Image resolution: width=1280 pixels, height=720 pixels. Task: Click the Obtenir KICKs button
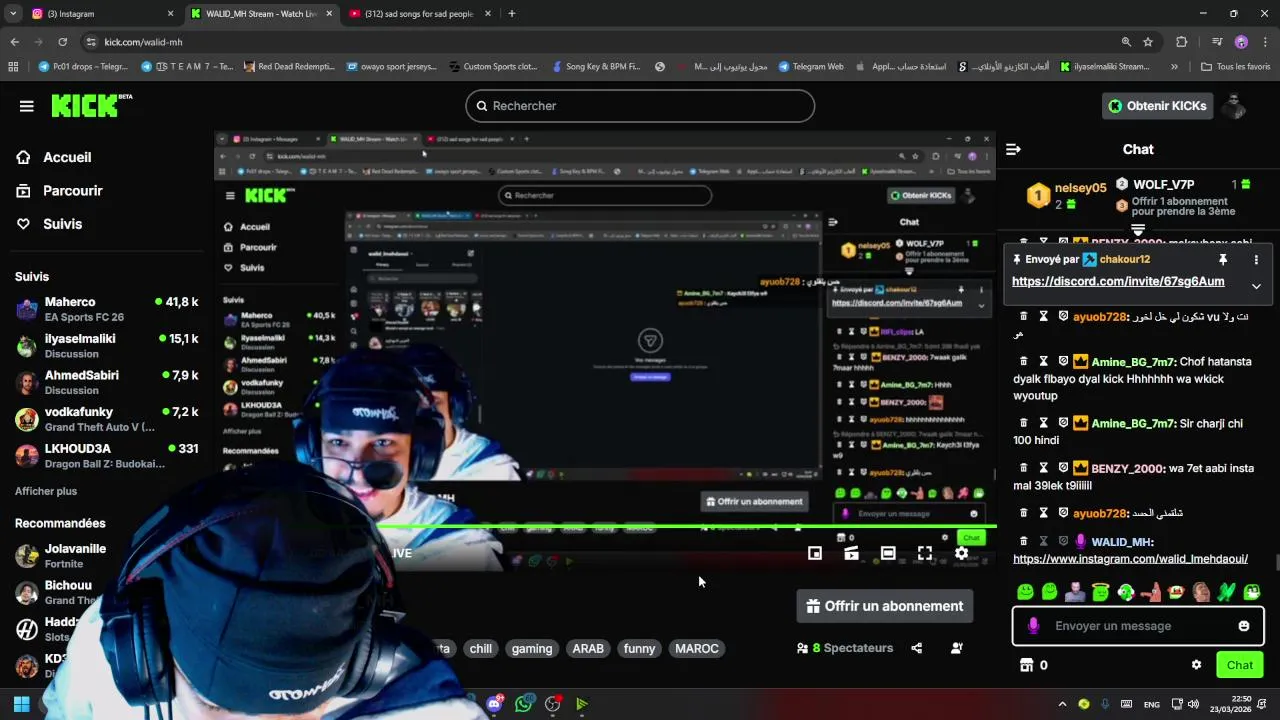click(x=1157, y=106)
